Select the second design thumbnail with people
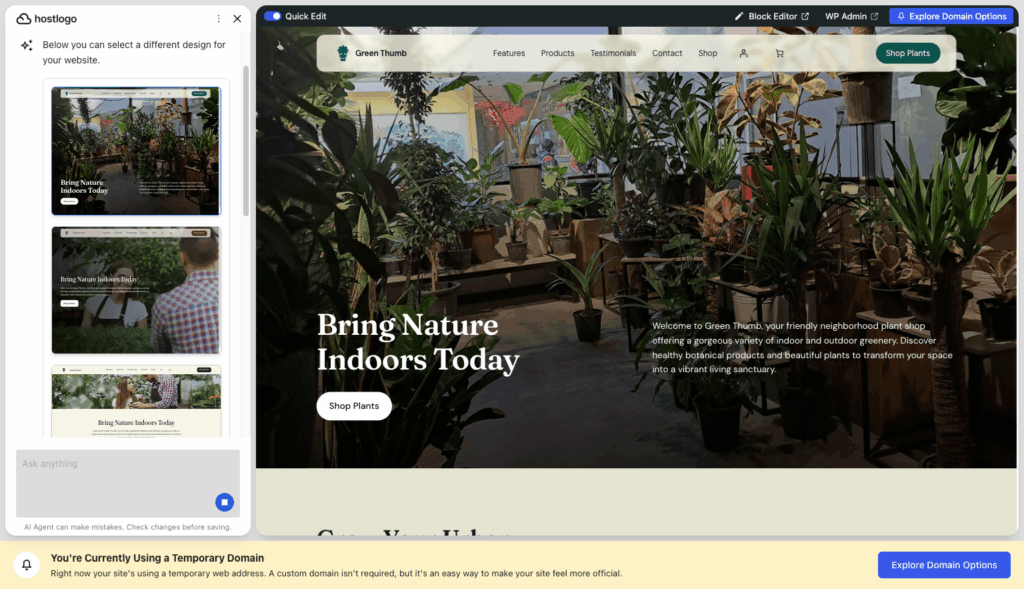This screenshot has height=589, width=1024. point(136,291)
